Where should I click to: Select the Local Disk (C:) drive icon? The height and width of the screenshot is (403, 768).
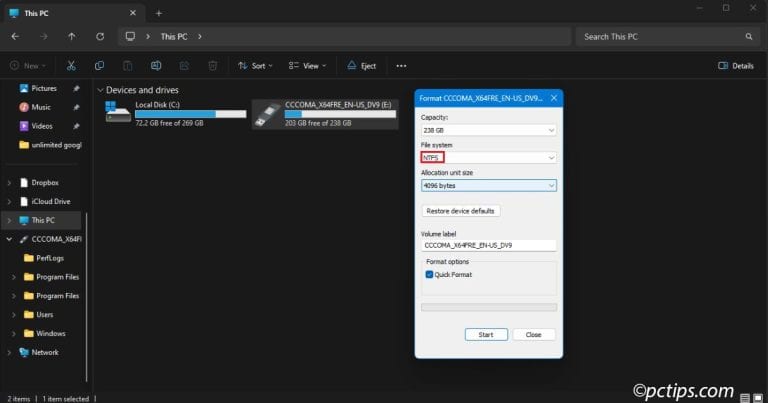[118, 112]
